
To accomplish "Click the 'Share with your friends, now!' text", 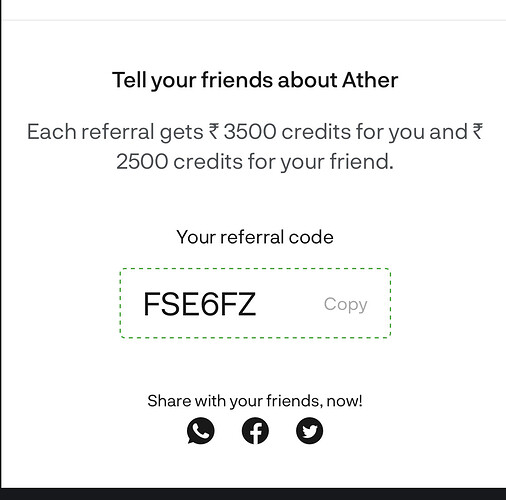I will (255, 401).
